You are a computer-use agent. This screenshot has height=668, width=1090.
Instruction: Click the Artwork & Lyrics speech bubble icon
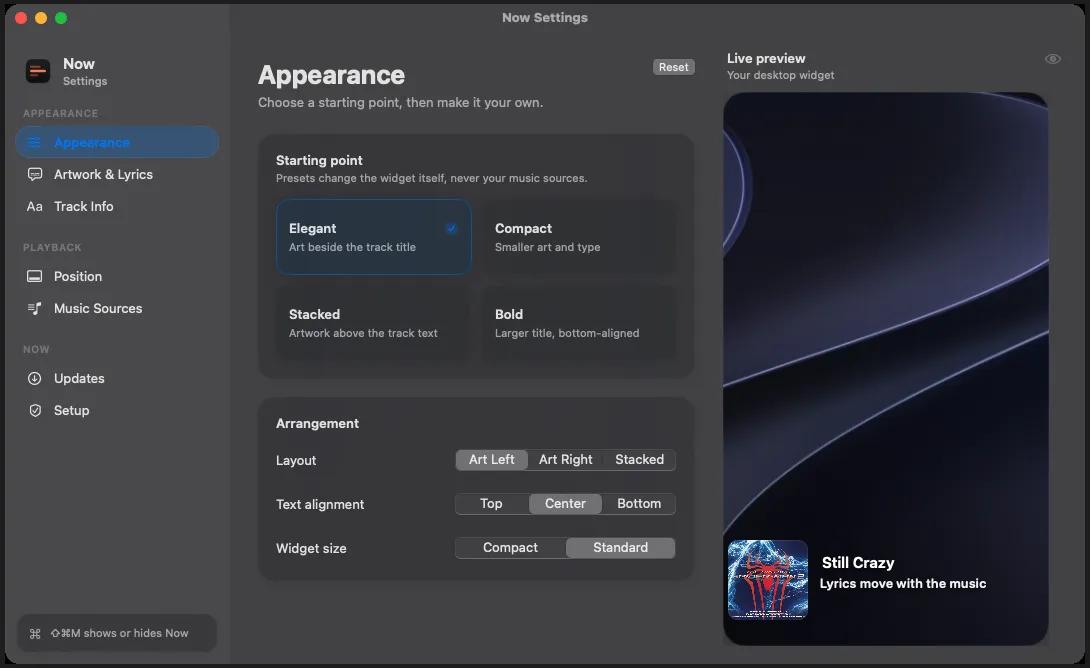tap(34, 174)
